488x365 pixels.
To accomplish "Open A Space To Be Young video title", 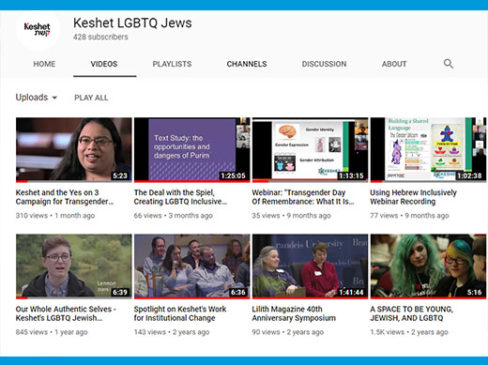I will pyautogui.click(x=411, y=313).
